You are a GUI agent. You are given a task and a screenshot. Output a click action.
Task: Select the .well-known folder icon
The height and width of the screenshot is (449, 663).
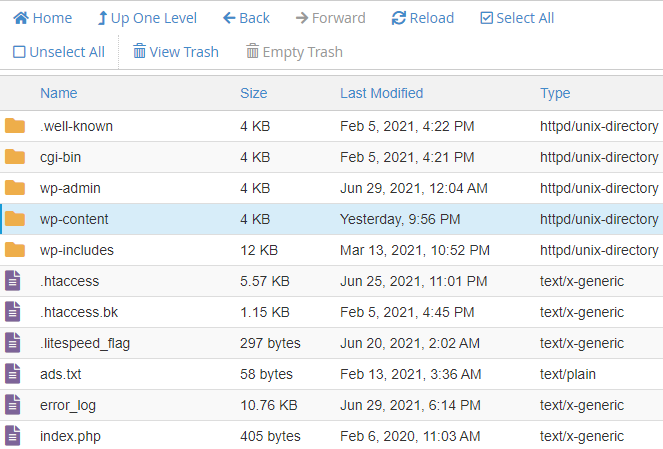pos(15,126)
